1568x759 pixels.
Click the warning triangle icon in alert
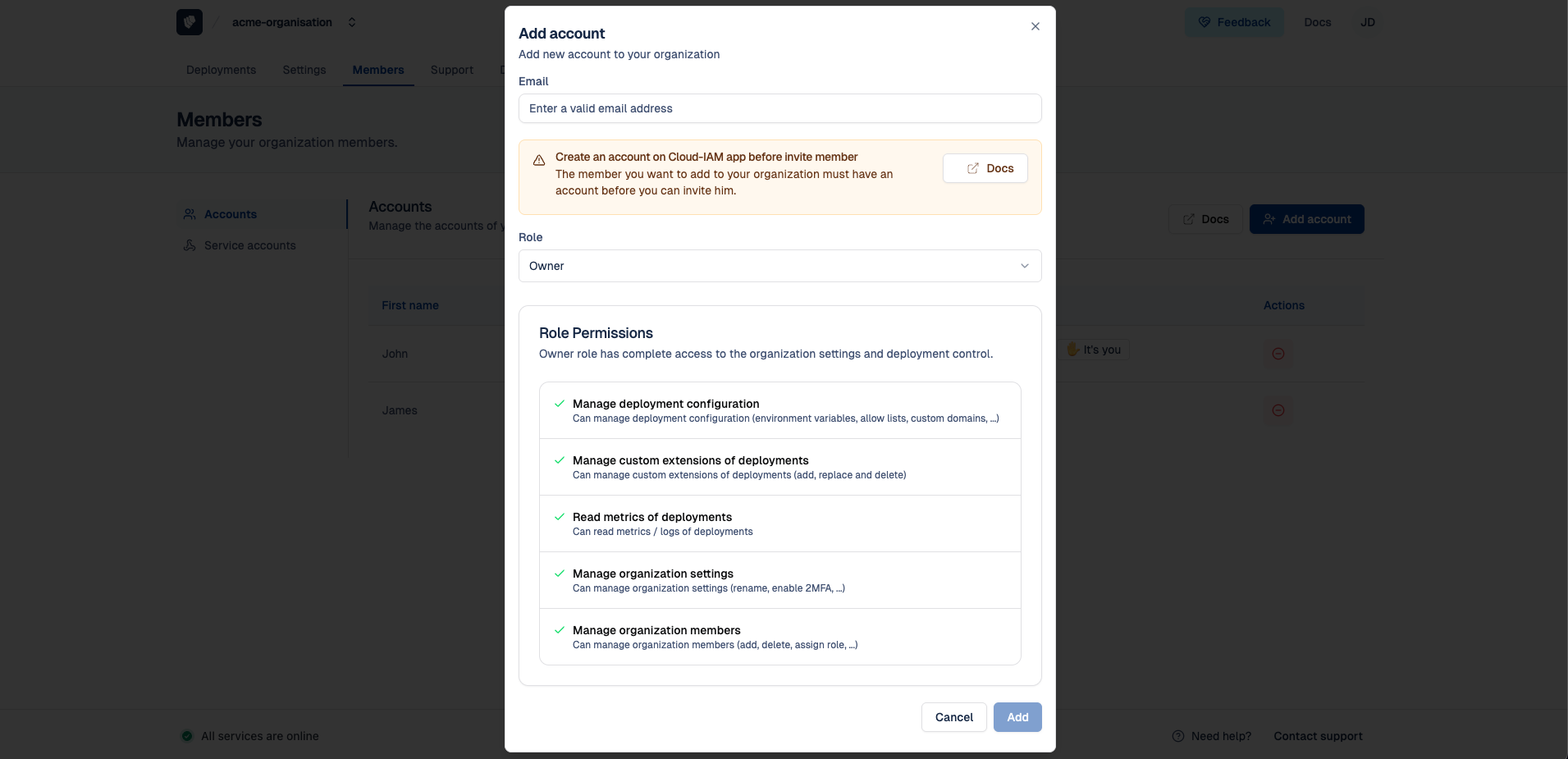point(539,161)
